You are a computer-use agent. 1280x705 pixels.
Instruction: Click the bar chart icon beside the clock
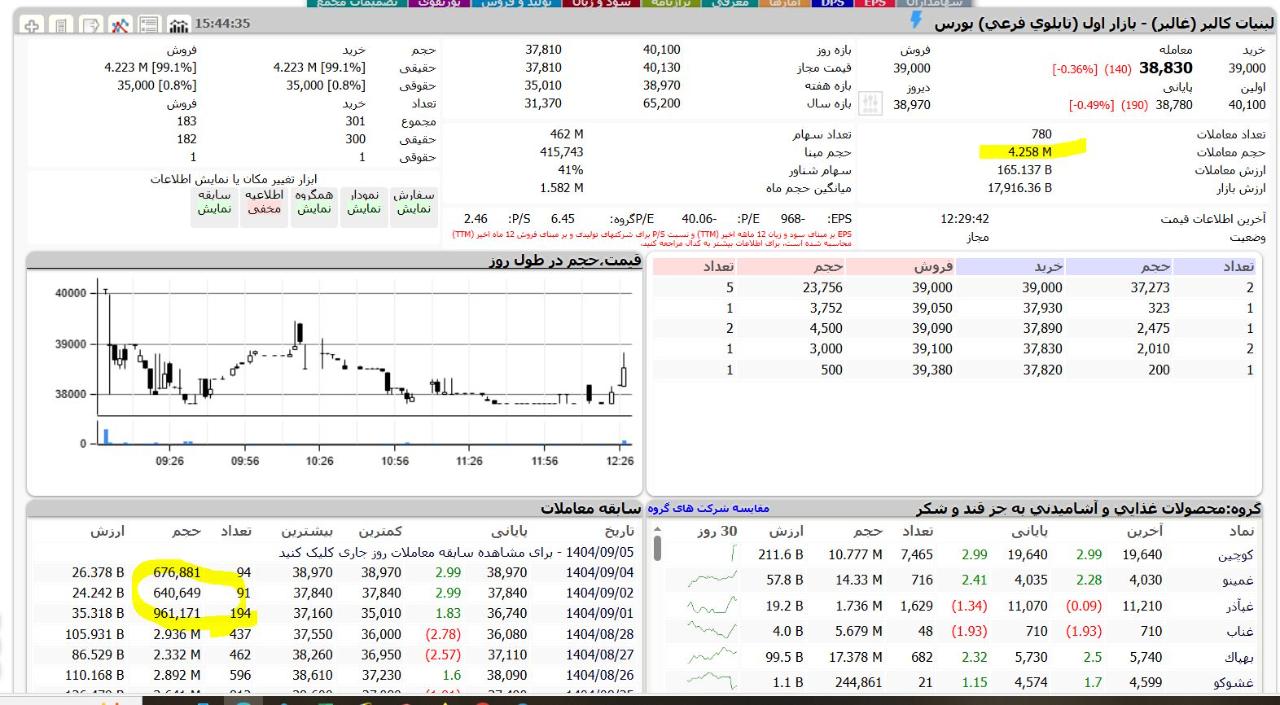click(x=180, y=25)
